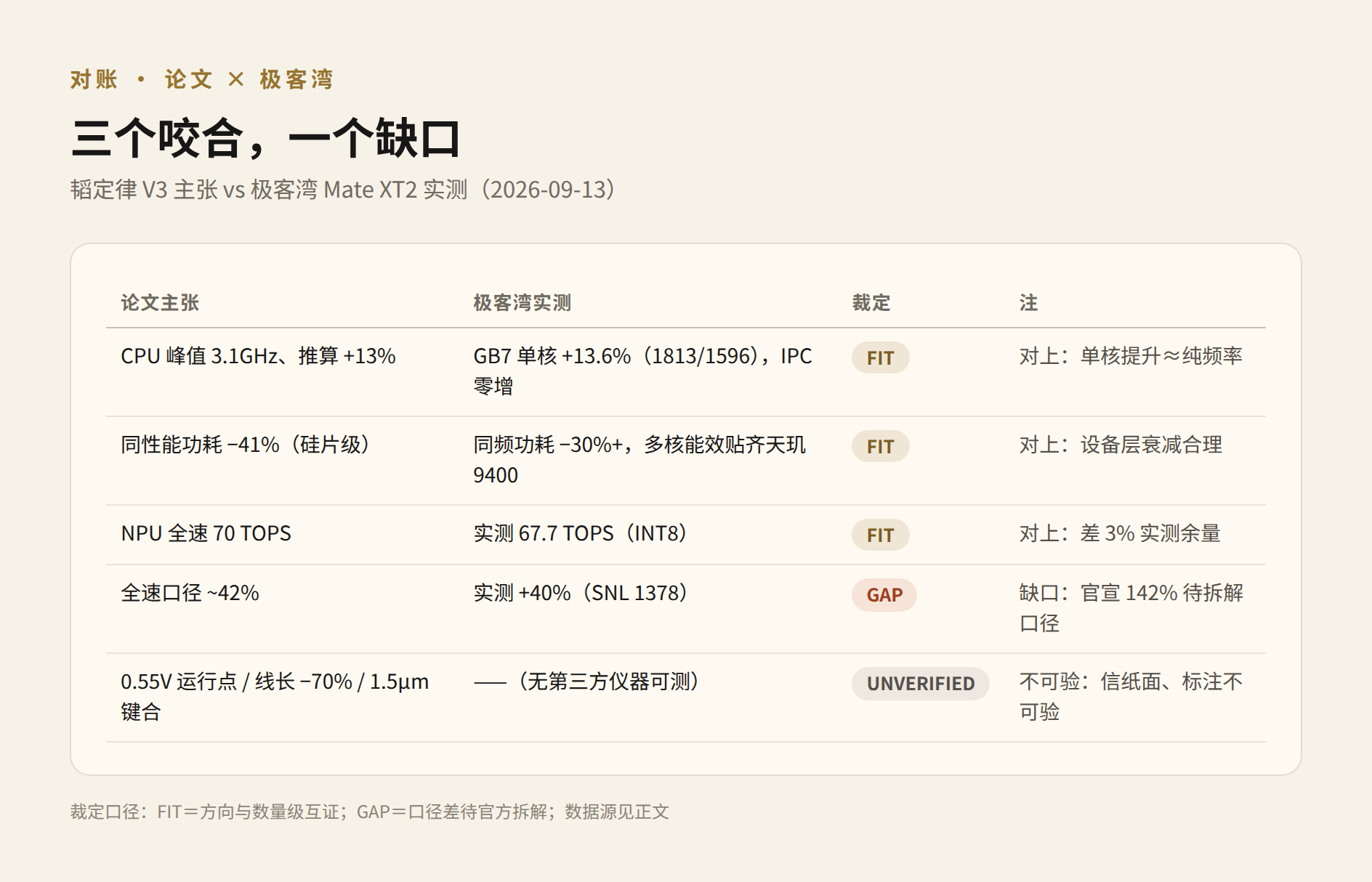Image resolution: width=1372 pixels, height=882 pixels.
Task: Click the red GAP badge
Action: [884, 594]
